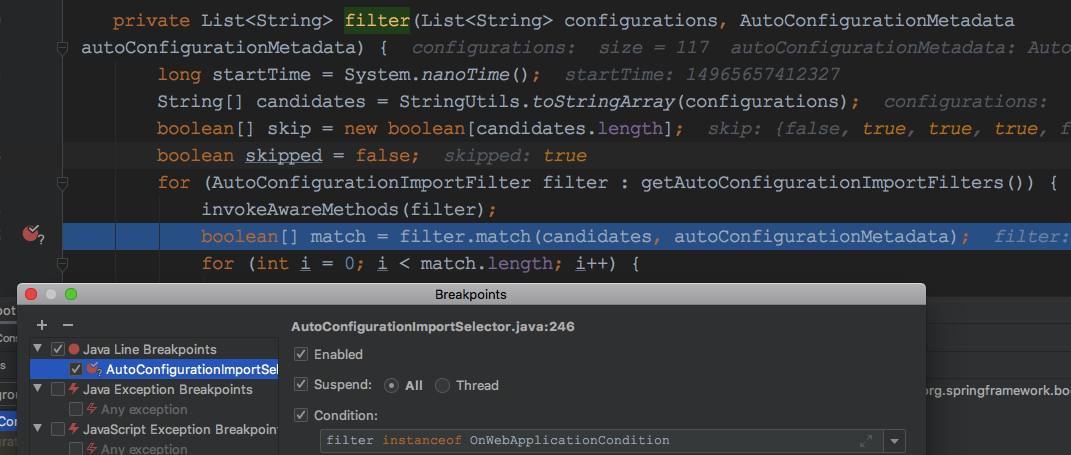Close the Breakpoints dialog with red button
This screenshot has width=1071, height=455.
31,294
